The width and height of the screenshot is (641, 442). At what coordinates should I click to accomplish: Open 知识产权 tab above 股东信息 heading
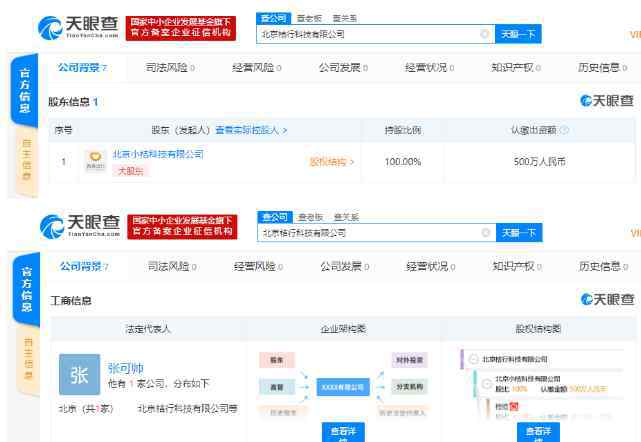[516, 67]
